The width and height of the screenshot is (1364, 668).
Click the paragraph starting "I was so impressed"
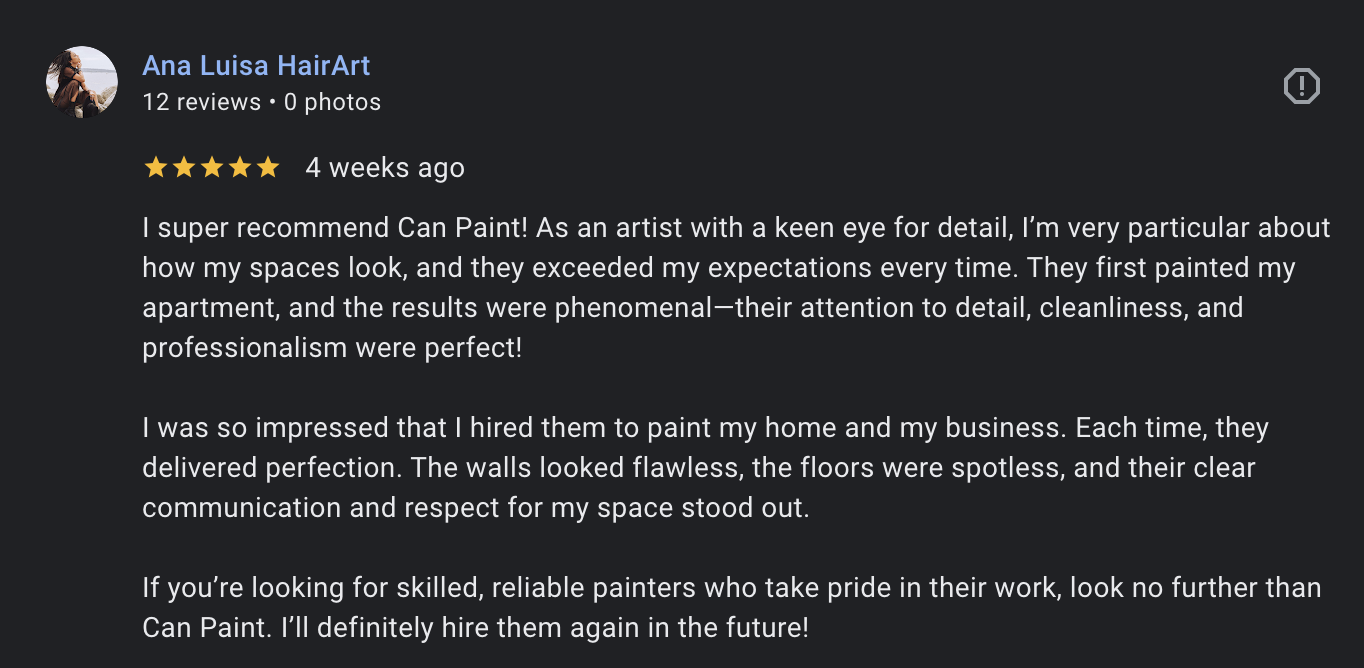click(705, 468)
